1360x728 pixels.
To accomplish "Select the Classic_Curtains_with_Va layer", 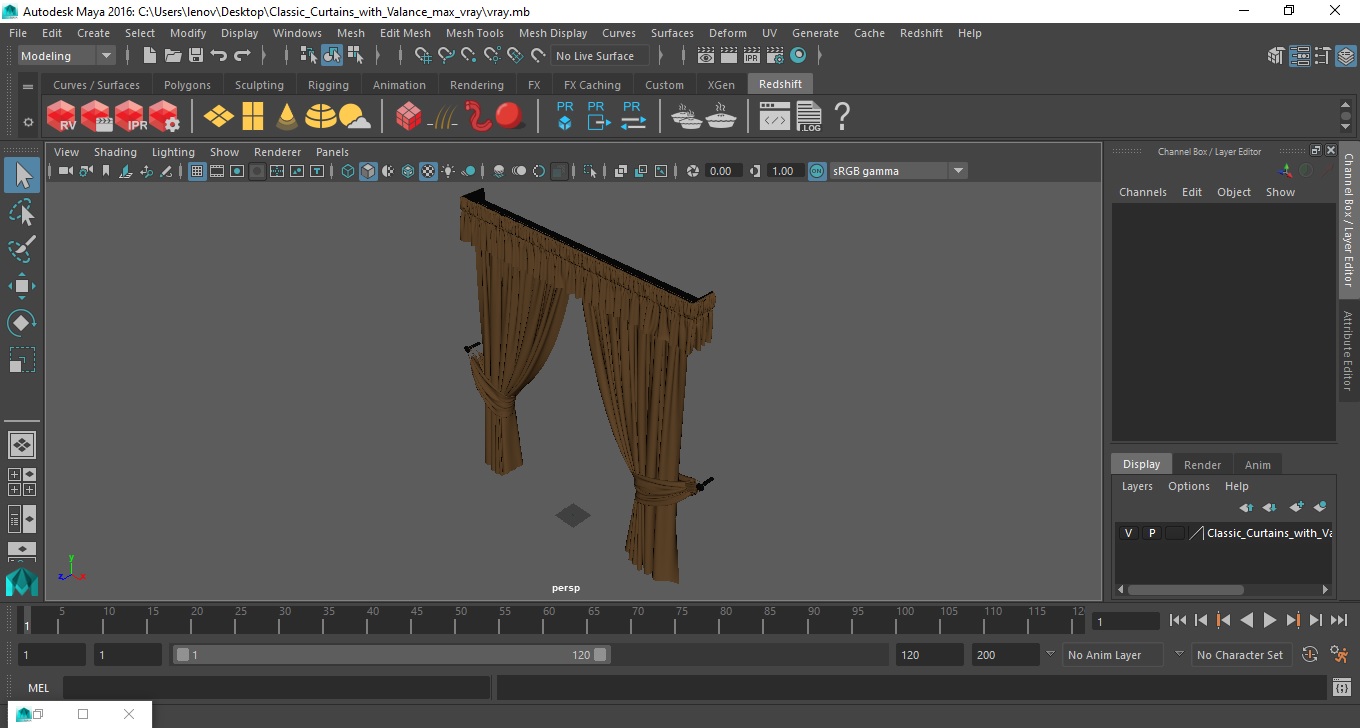I will [1269, 533].
